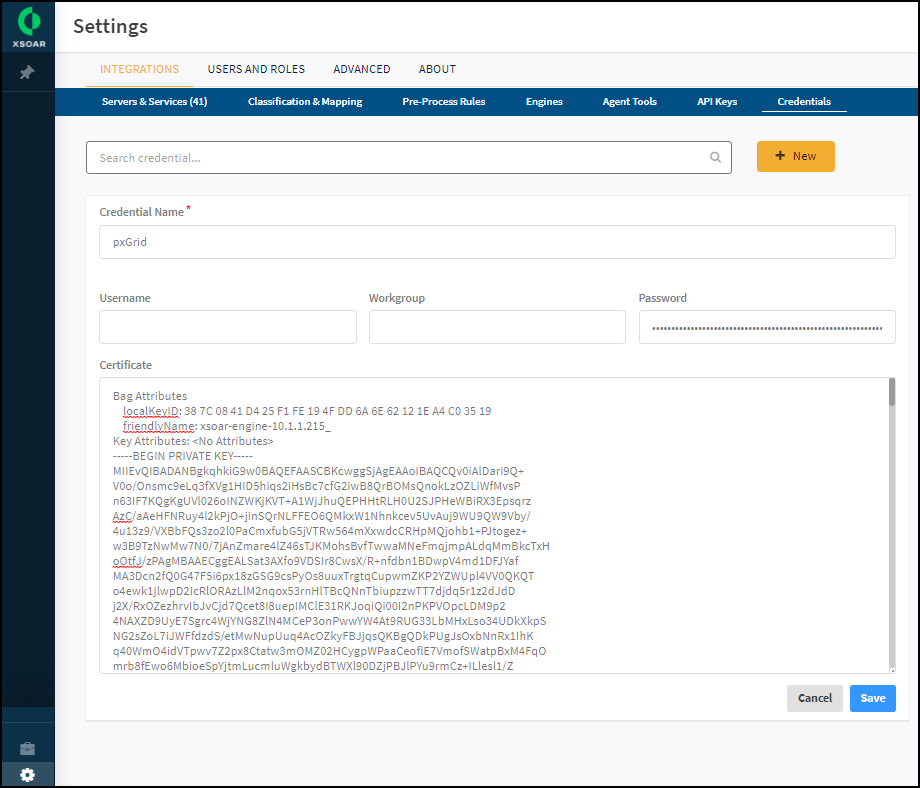Click the yellow New button
The height and width of the screenshot is (788, 920).
tap(795, 156)
